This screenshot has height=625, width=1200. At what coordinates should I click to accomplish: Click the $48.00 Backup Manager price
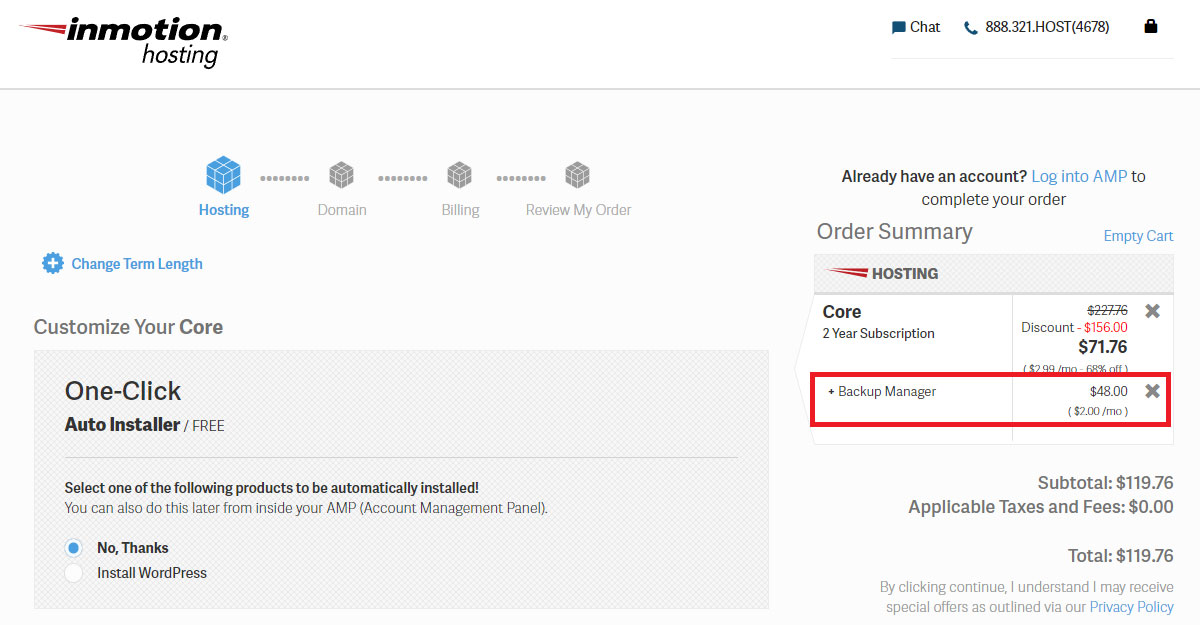pyautogui.click(x=1109, y=392)
